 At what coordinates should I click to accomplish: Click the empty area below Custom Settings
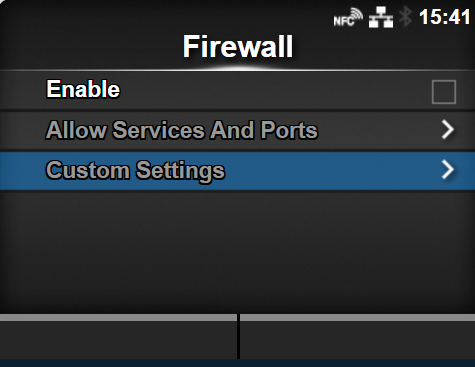click(237, 252)
